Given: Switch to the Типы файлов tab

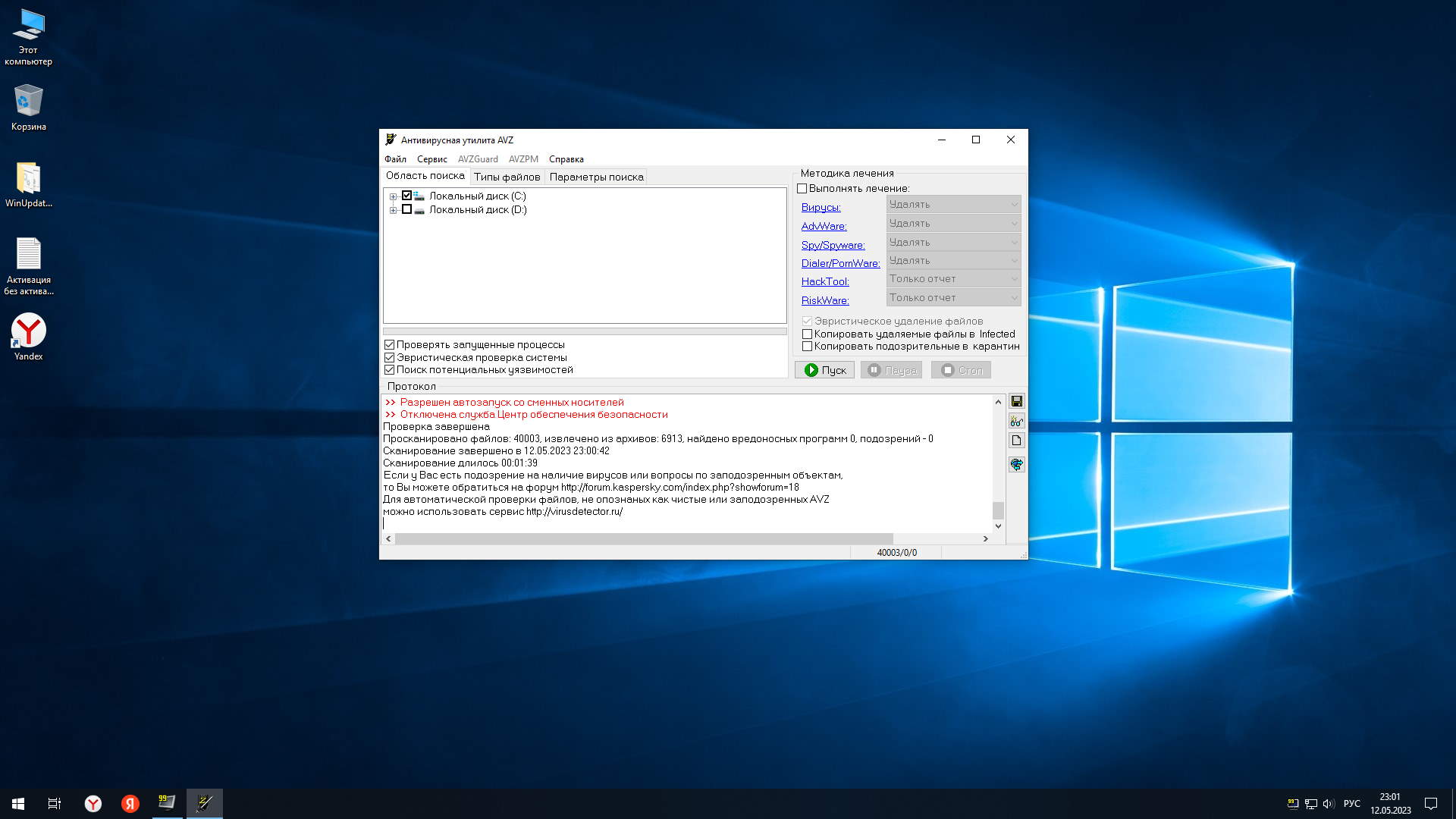Looking at the screenshot, I should 507,177.
